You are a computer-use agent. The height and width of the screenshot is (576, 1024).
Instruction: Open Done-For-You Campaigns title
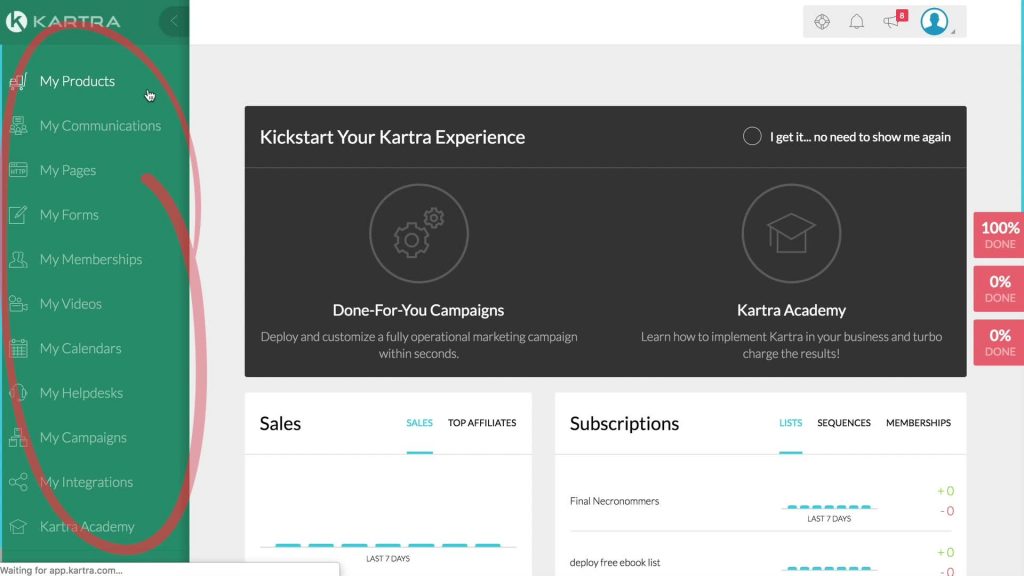click(418, 310)
